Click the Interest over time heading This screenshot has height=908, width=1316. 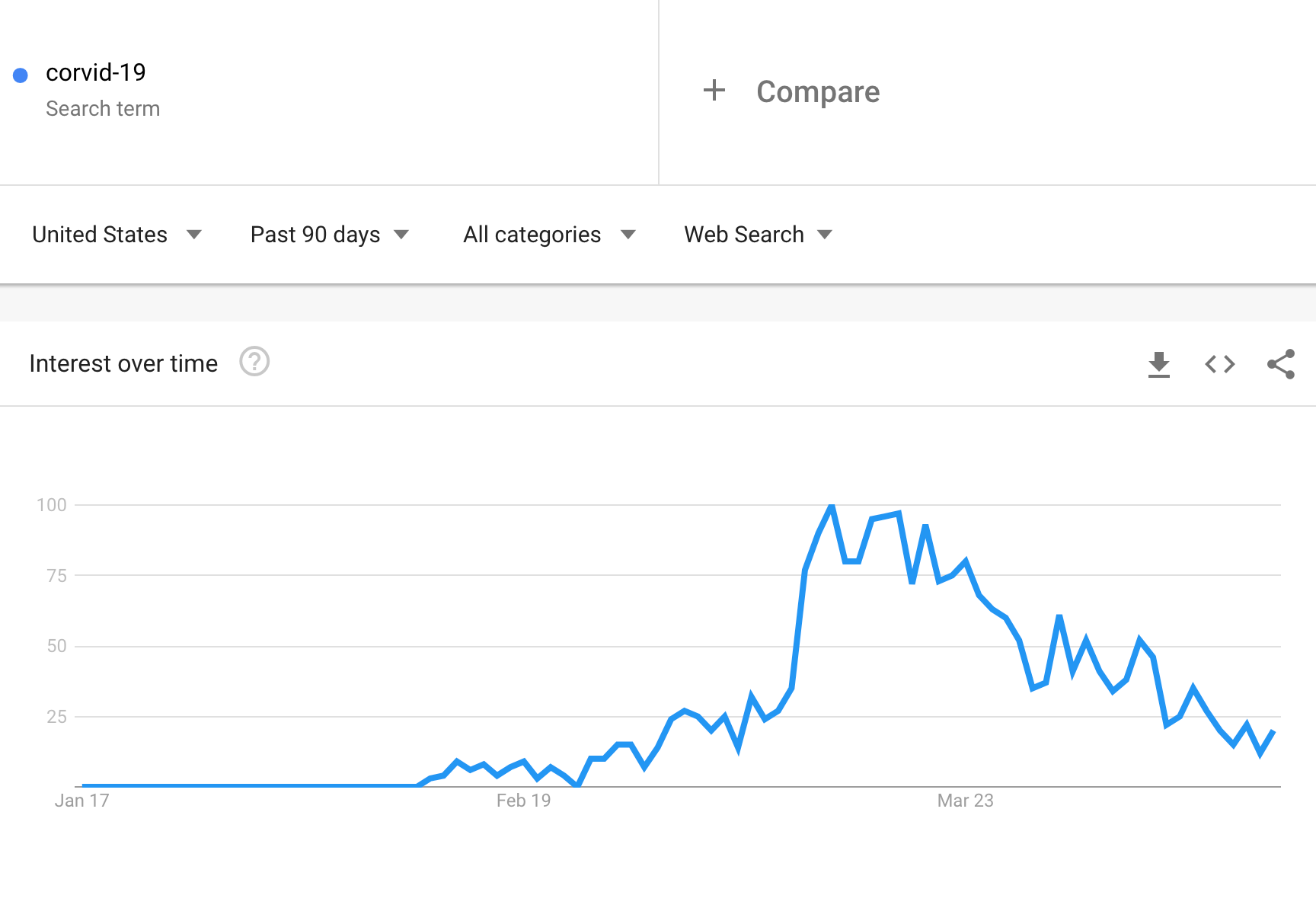point(123,363)
